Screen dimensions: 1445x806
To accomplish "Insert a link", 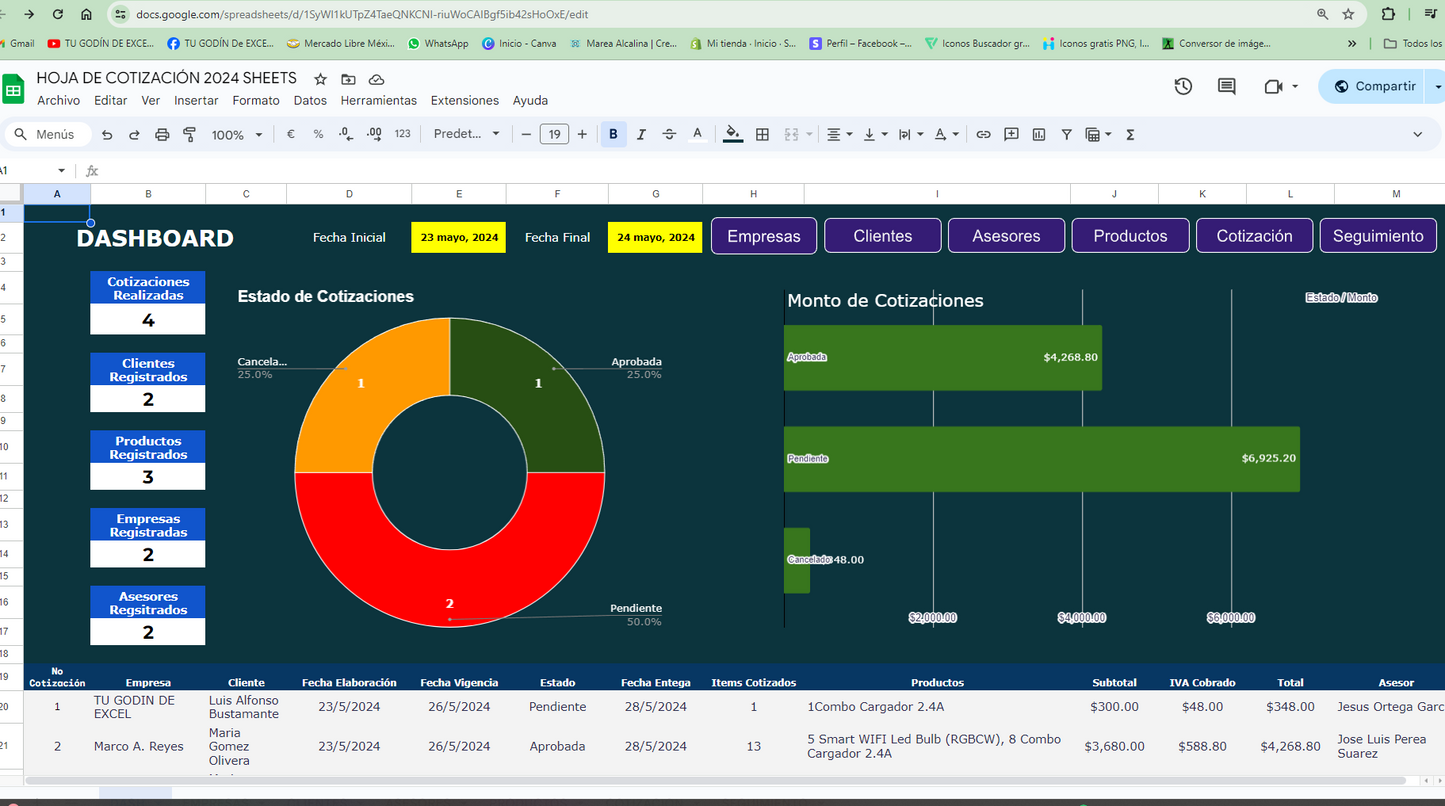I will pyautogui.click(x=983, y=134).
